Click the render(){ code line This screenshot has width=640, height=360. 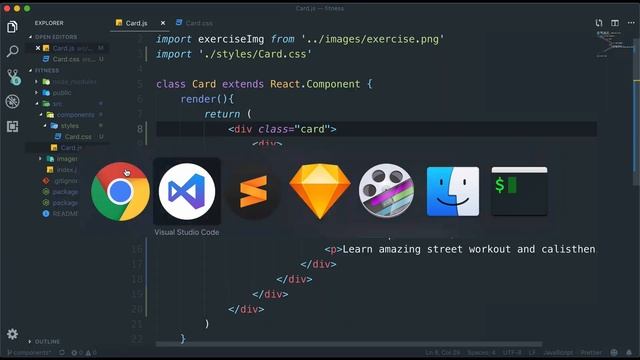pyautogui.click(x=207, y=99)
